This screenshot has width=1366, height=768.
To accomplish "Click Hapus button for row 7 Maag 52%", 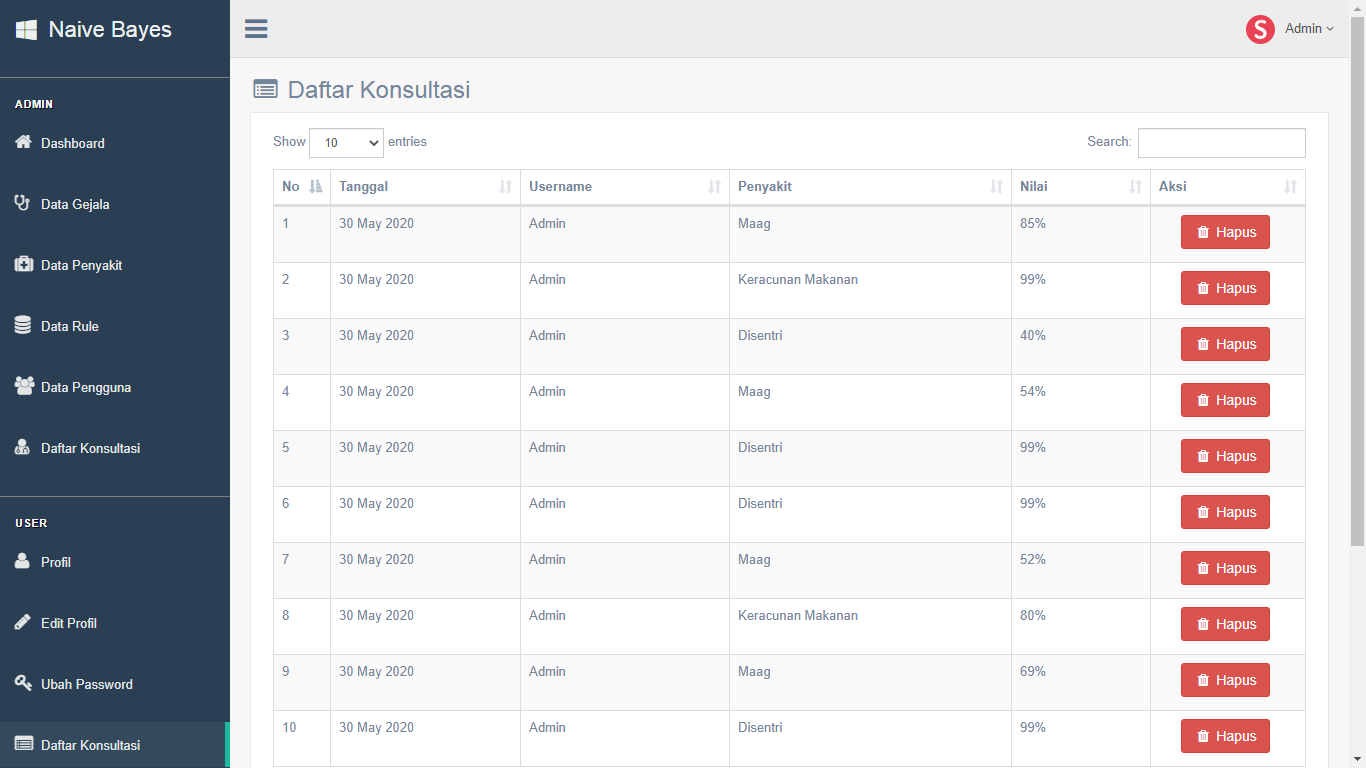I will 1225,568.
